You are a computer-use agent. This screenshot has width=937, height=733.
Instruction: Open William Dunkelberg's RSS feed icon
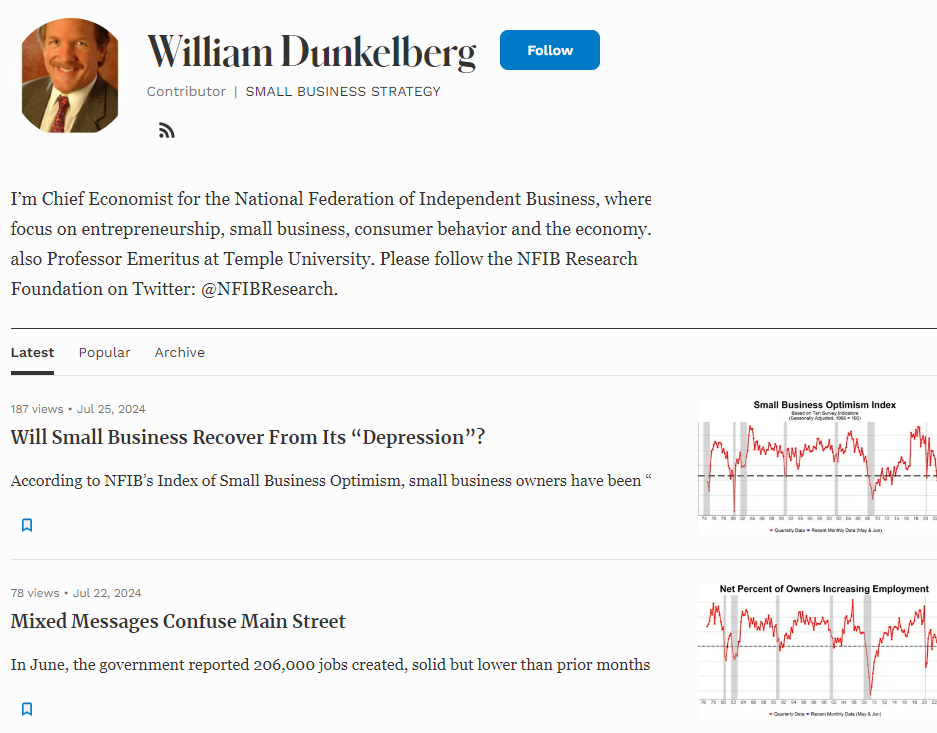coord(167,130)
